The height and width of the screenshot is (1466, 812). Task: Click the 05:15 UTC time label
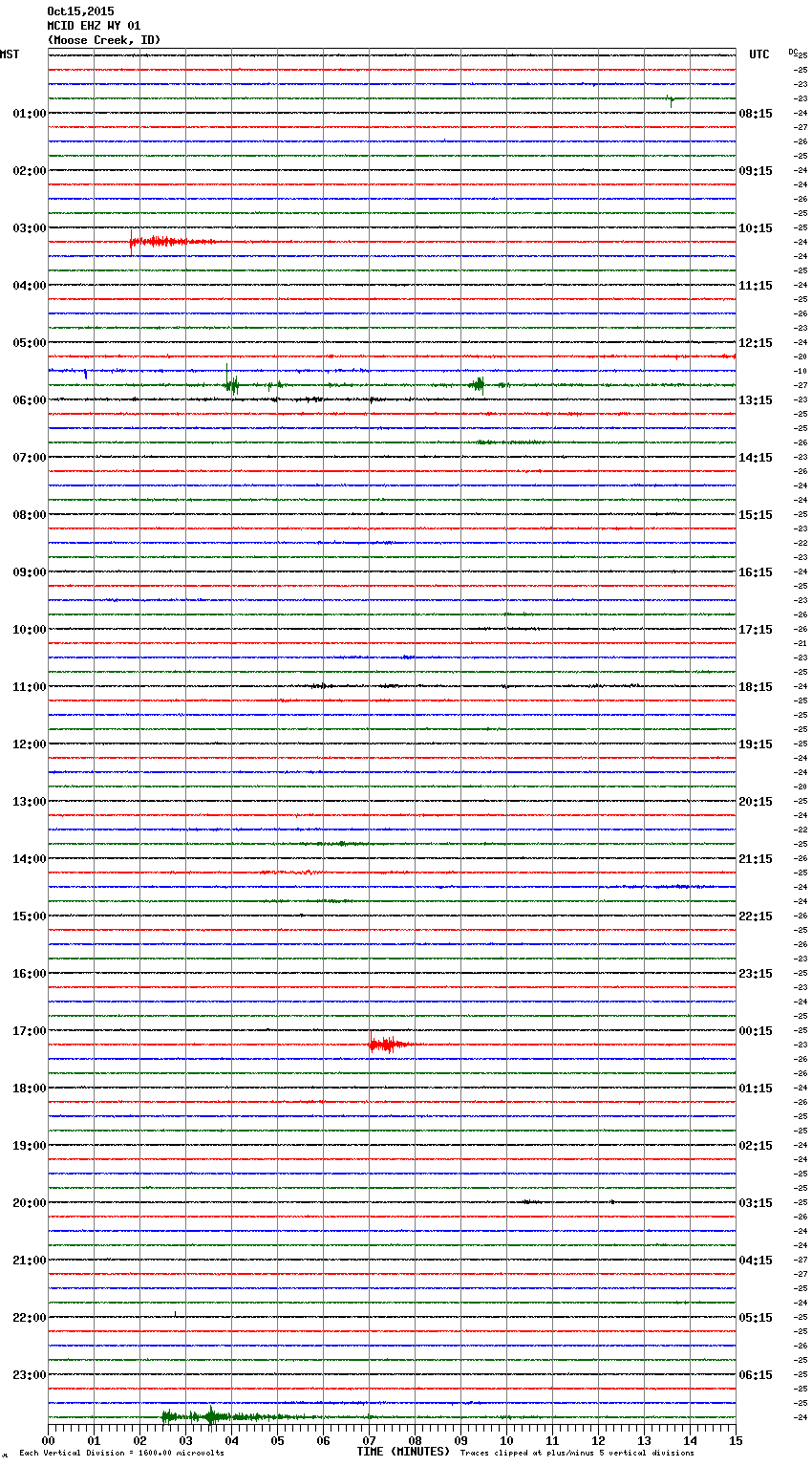tap(756, 1318)
